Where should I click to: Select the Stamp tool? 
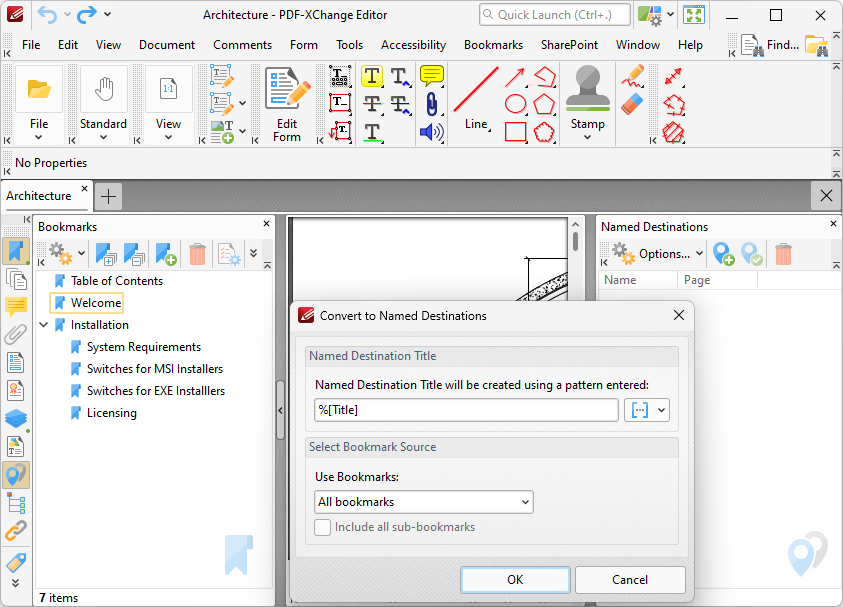(587, 102)
